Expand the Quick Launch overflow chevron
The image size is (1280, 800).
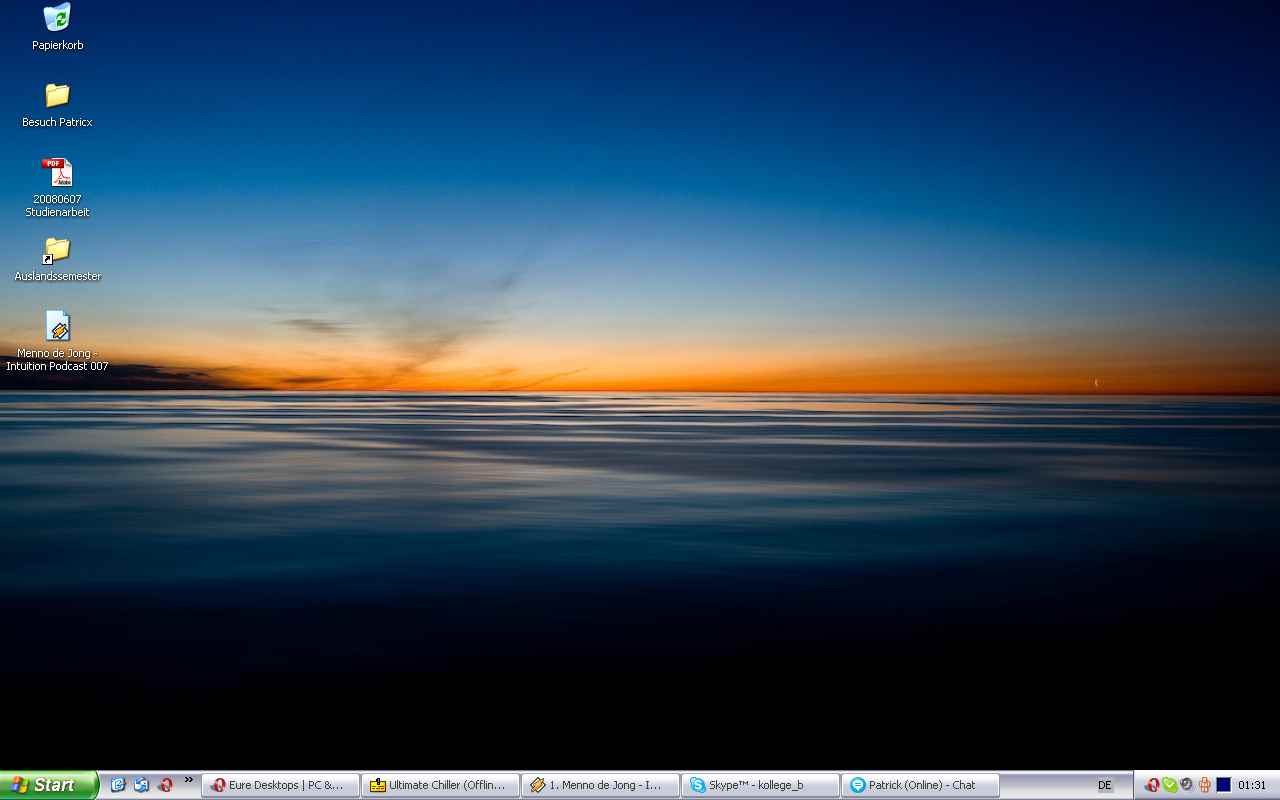(188, 780)
